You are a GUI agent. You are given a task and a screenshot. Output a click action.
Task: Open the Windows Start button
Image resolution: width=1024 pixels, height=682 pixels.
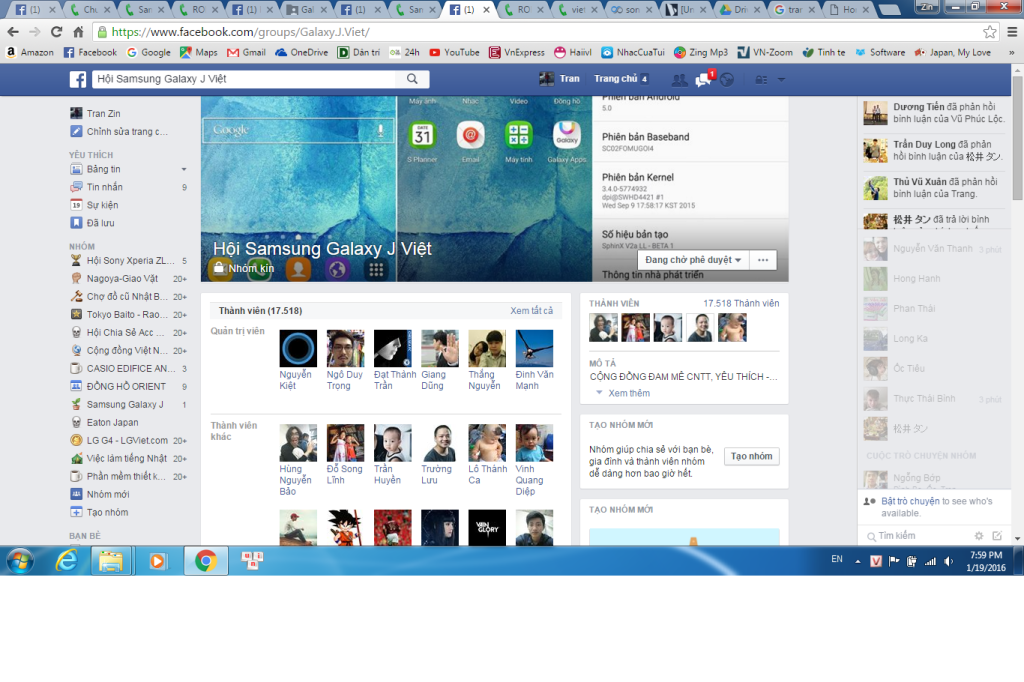[x=20, y=561]
